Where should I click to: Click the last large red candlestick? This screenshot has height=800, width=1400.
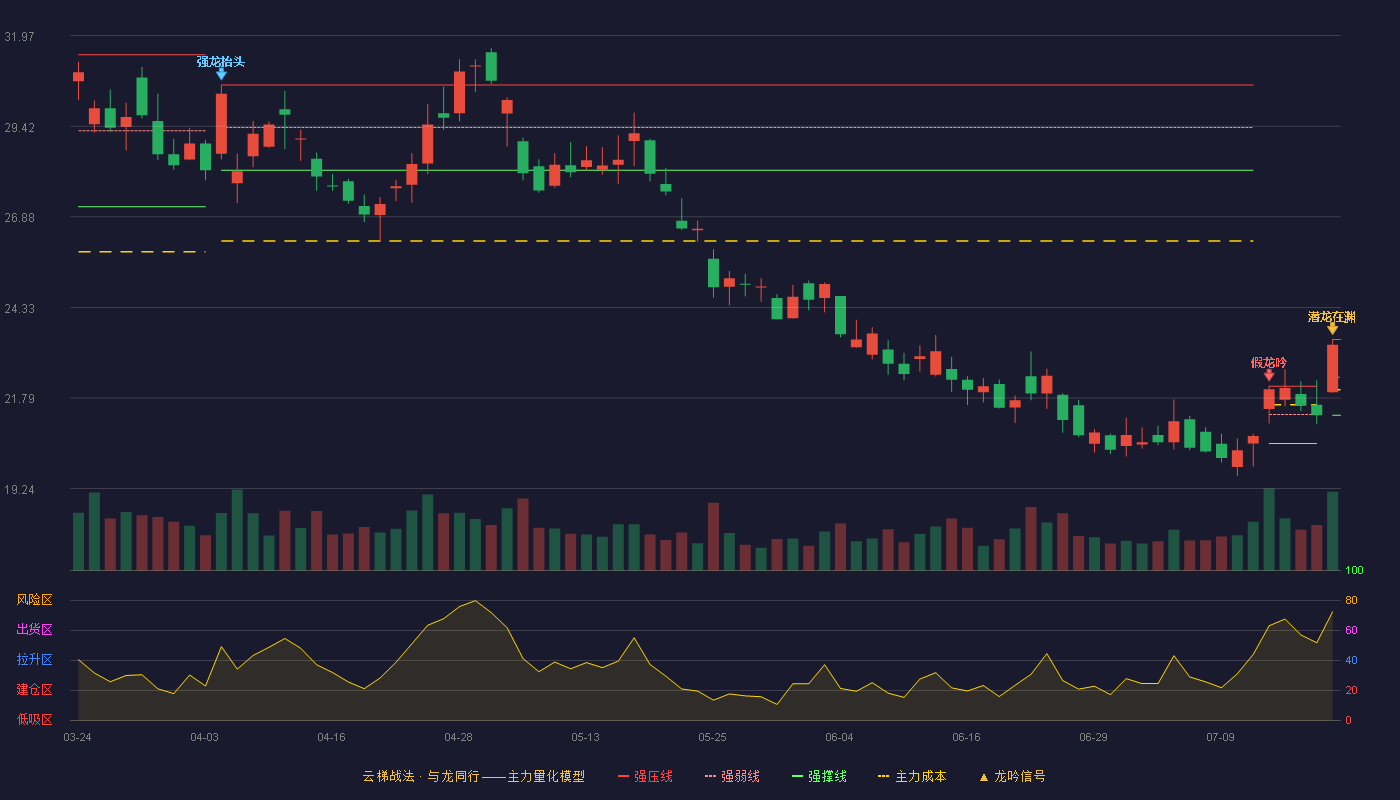1332,368
